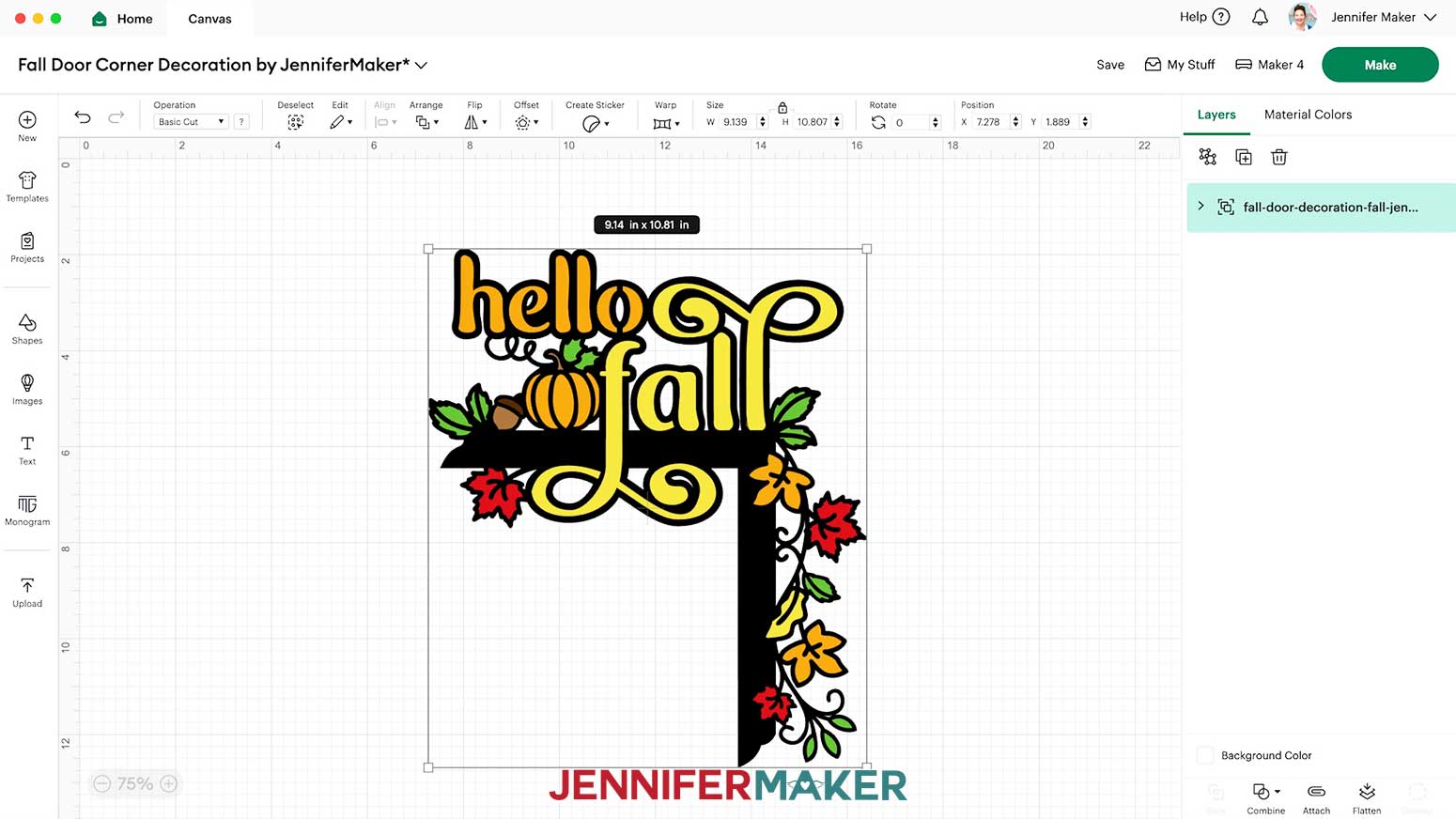This screenshot has width=1456, height=819.
Task: Select the Maker 4 machine
Action: 1269,65
